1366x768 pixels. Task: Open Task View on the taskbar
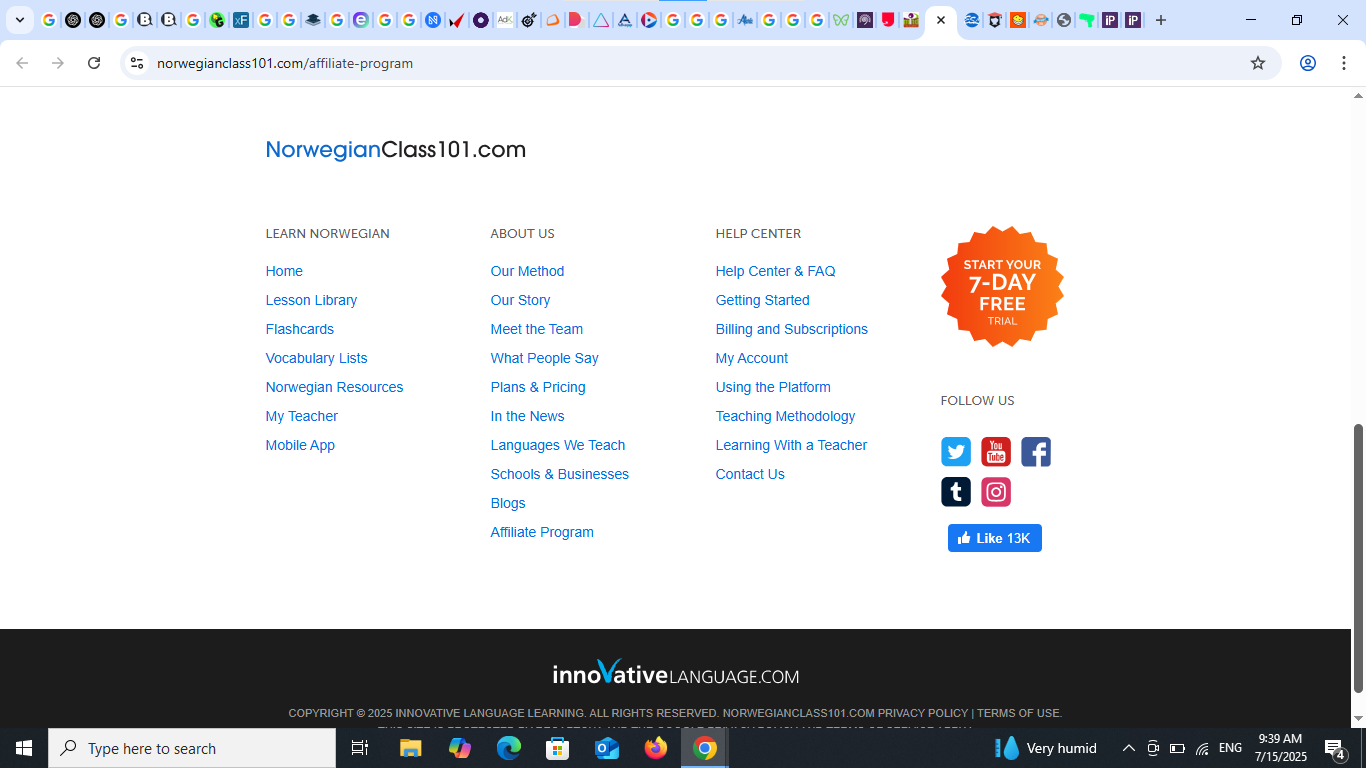pyautogui.click(x=360, y=748)
